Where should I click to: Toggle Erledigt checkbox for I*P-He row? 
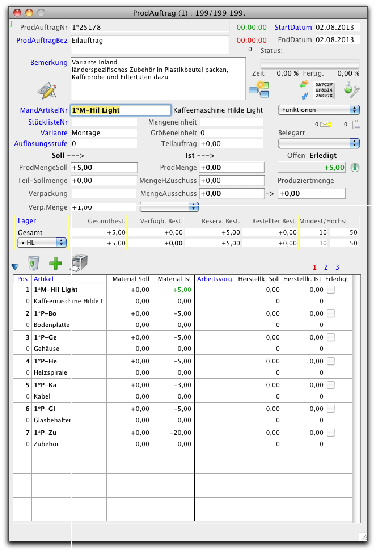point(331,361)
